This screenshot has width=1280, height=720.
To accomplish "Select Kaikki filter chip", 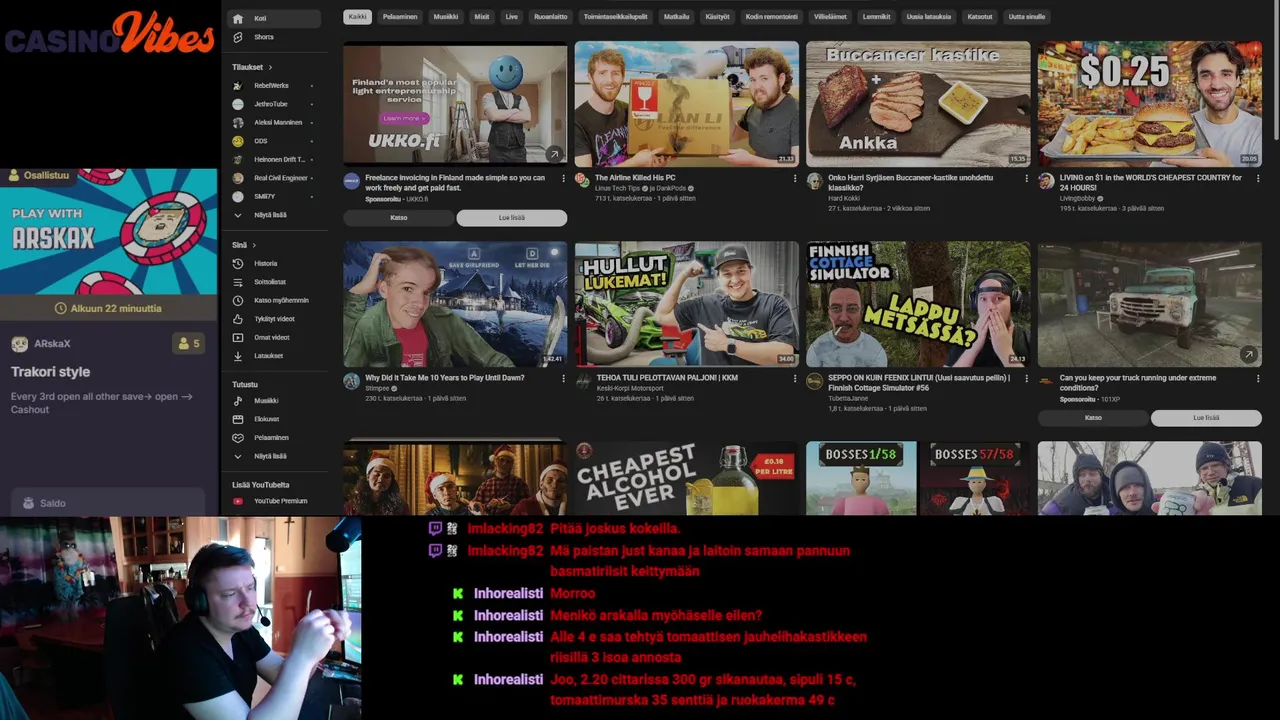I will pyautogui.click(x=357, y=17).
